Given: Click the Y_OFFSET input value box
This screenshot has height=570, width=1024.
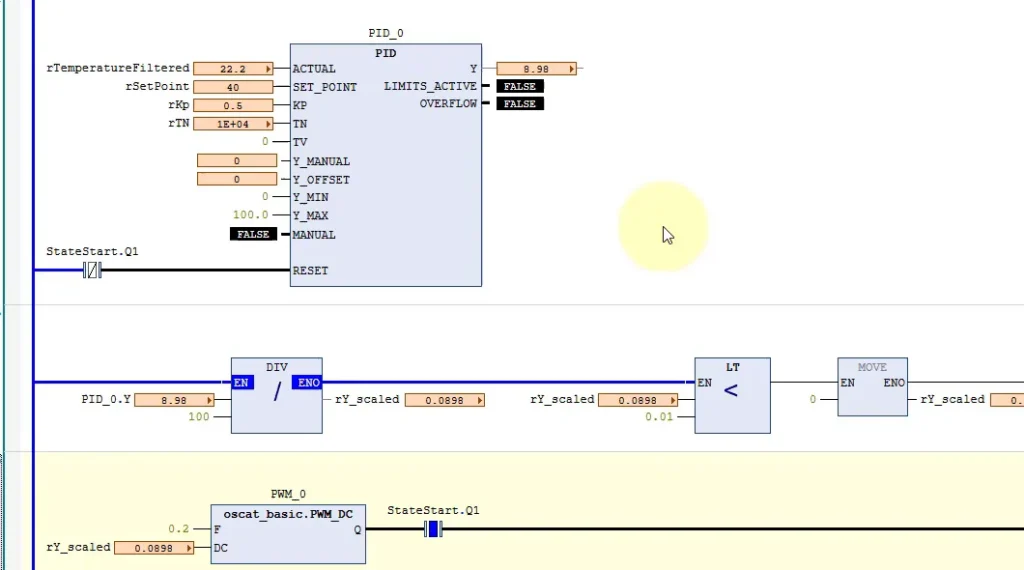Looking at the screenshot, I should click(237, 179).
